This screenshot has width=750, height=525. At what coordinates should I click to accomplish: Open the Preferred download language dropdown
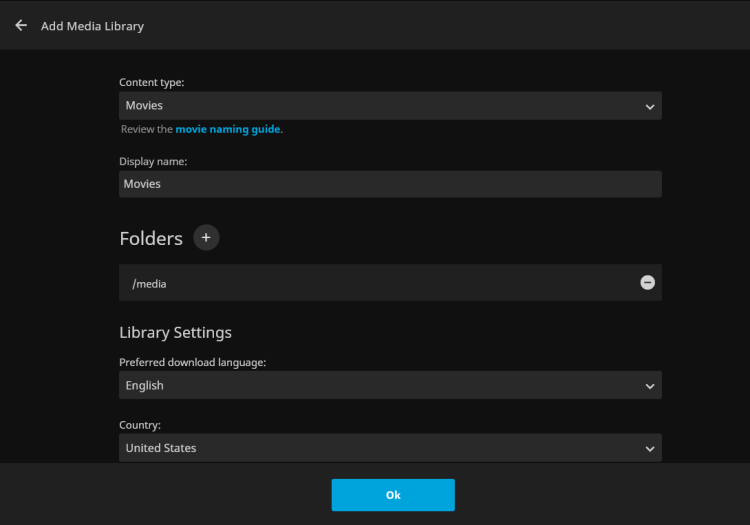click(x=390, y=385)
